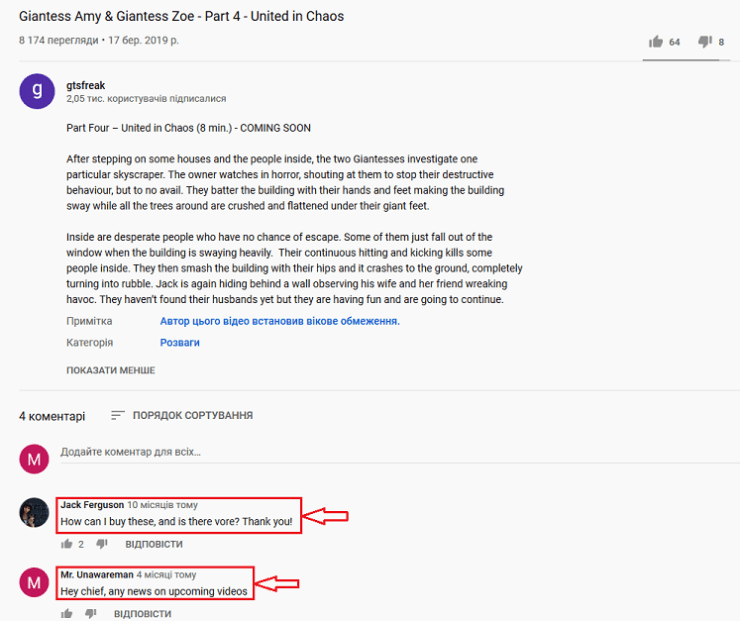This screenshot has height=621, width=740.
Task: Click Mr. Unawareman's avatar icon
Action: [x=34, y=583]
